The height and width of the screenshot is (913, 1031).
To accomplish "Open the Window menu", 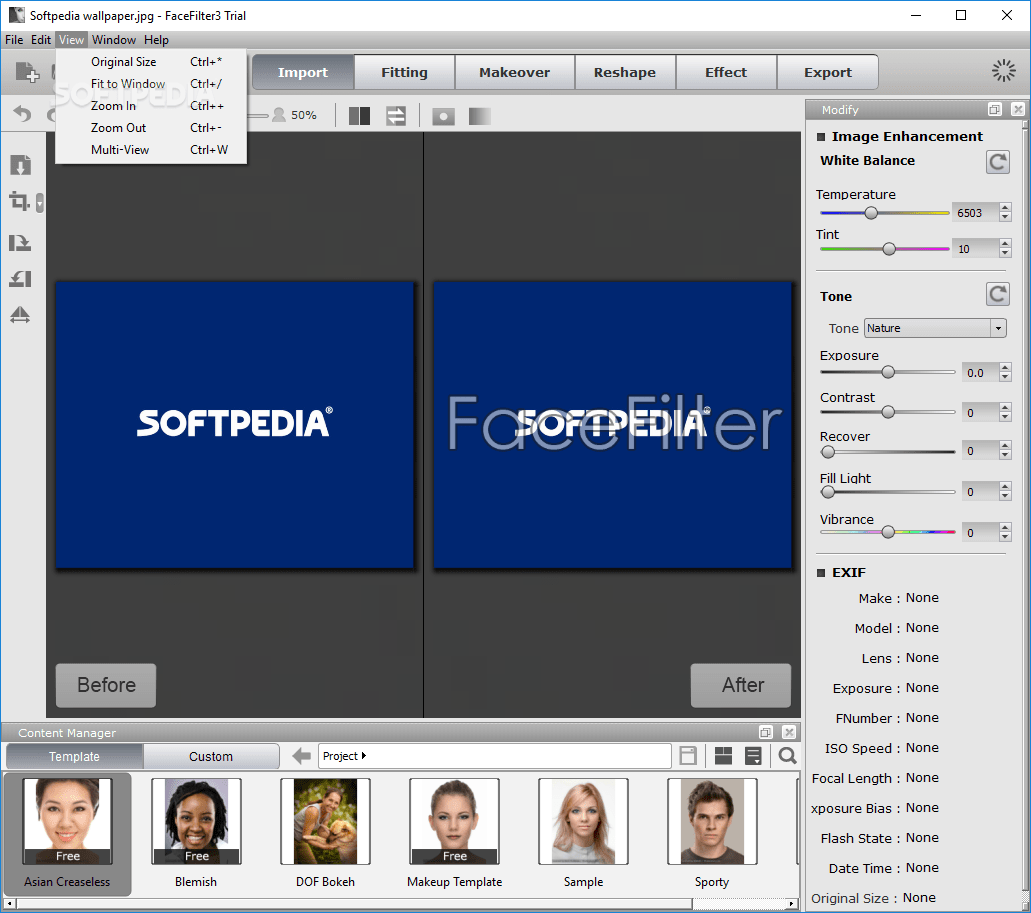I will (x=114, y=39).
